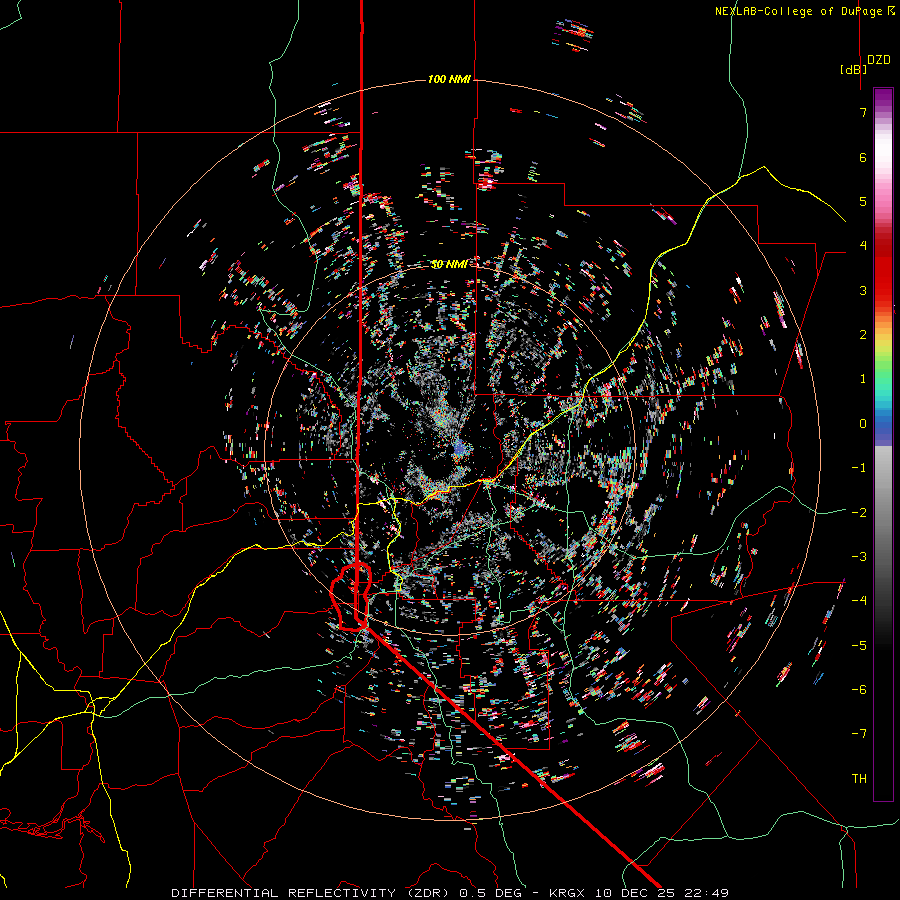Click the 5 value on color scale

click(863, 201)
